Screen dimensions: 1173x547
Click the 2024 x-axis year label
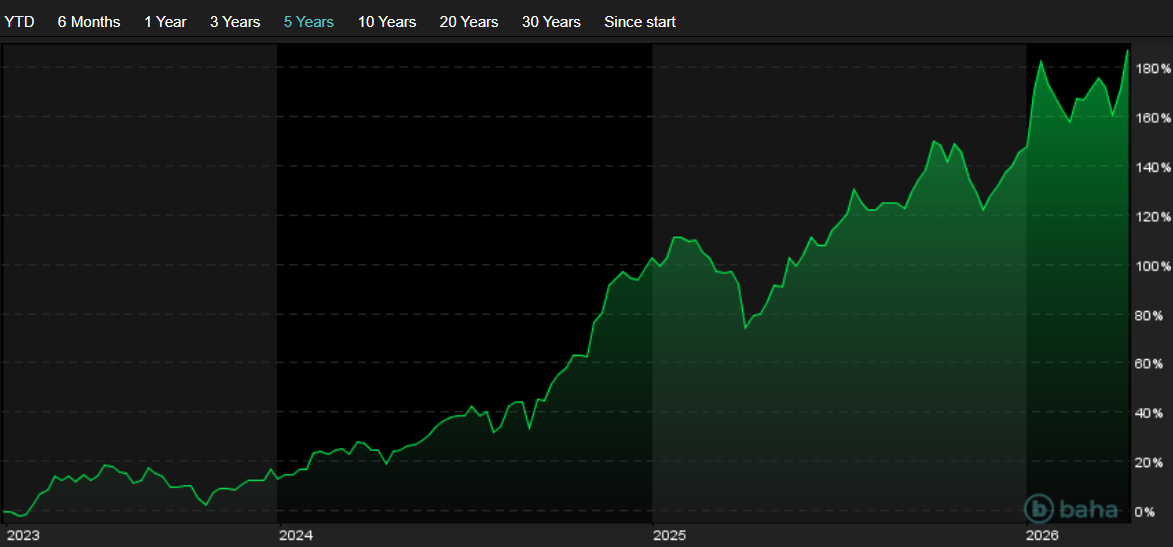click(295, 536)
